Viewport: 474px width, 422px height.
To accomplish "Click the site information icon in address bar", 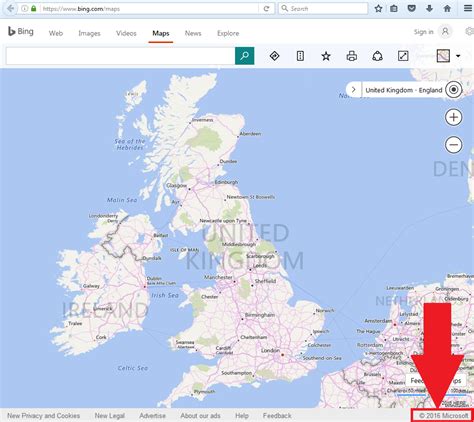I will click(25, 8).
